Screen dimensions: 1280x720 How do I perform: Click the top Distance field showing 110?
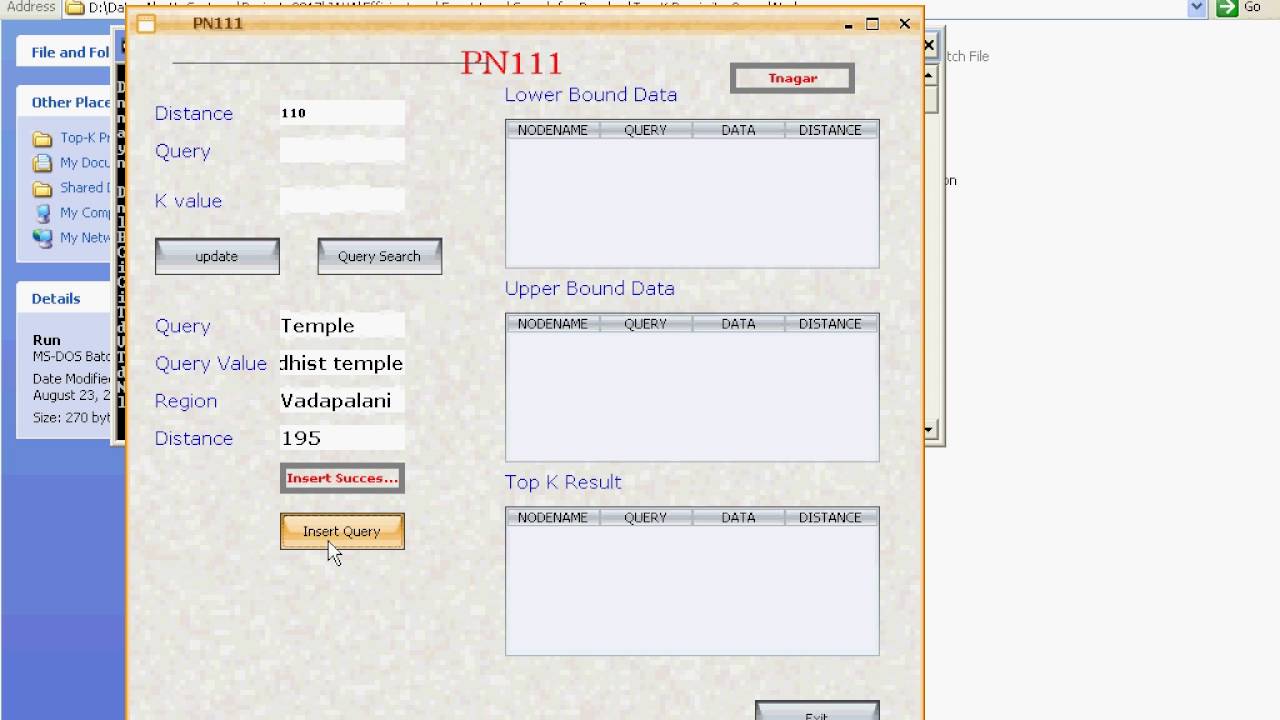click(x=342, y=113)
